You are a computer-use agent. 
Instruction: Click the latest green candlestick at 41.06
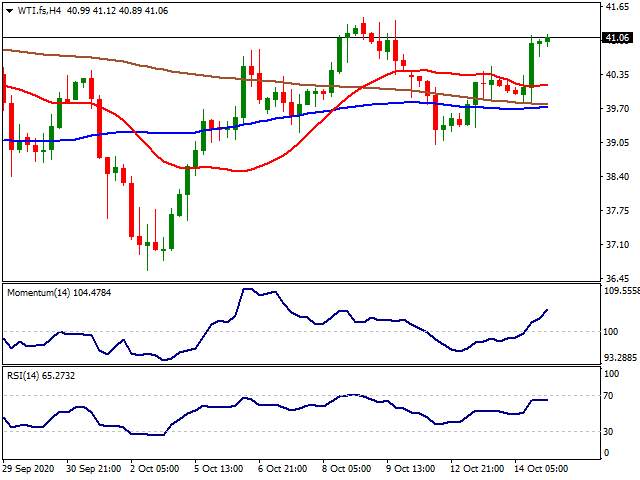(x=547, y=40)
